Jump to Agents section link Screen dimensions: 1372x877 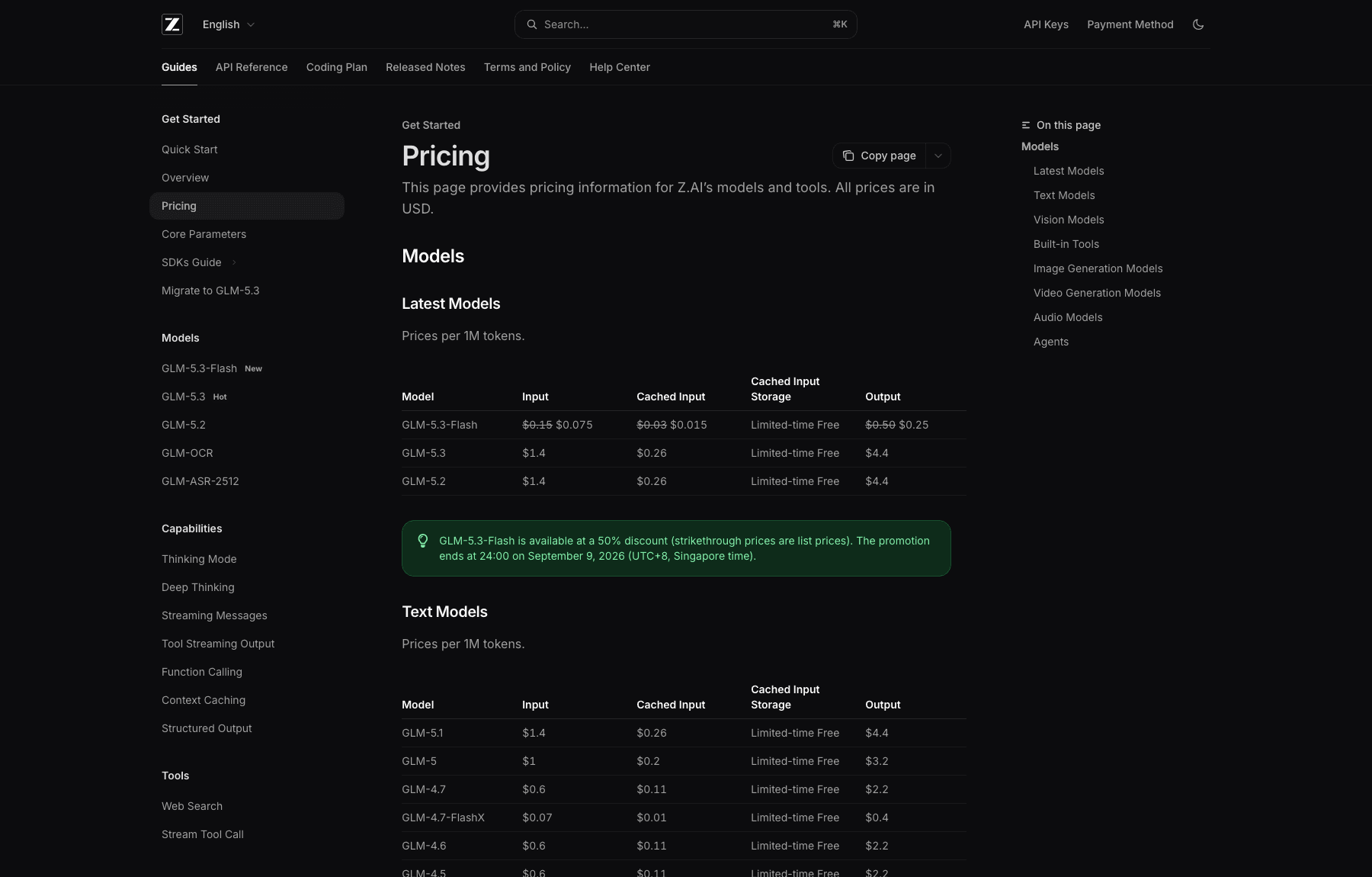click(x=1051, y=342)
